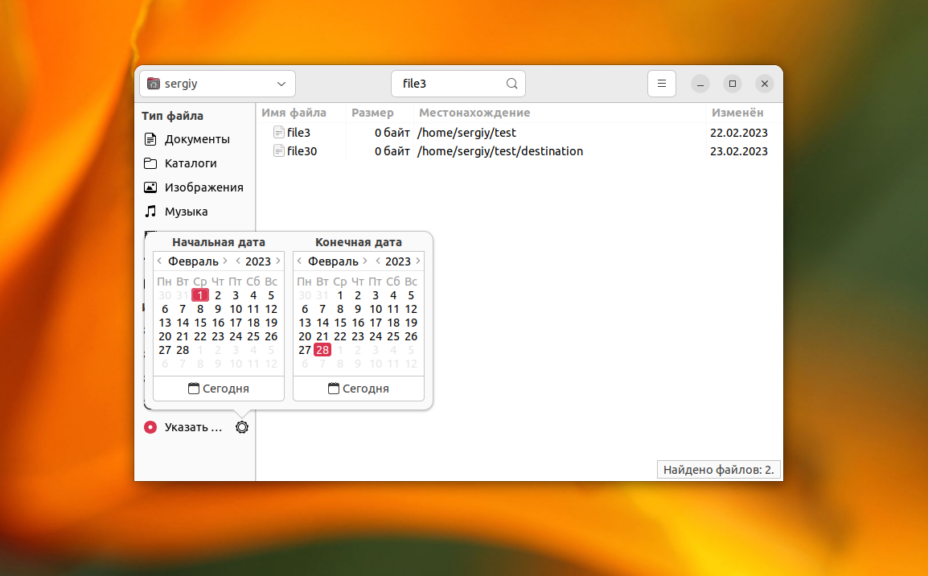Click the magnifier icon in the search field
The image size is (928, 576).
tap(512, 84)
